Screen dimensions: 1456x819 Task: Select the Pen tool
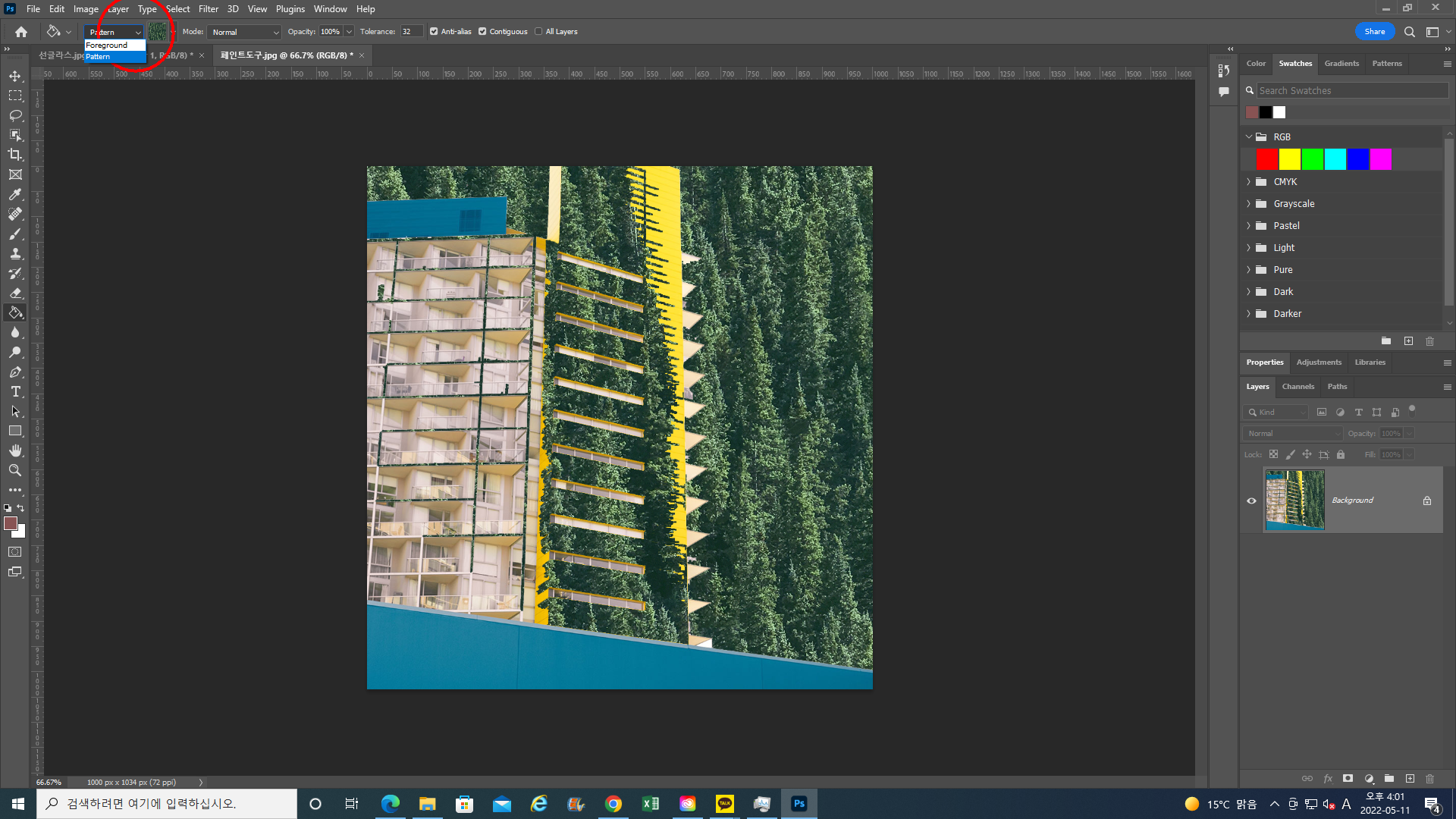point(15,372)
